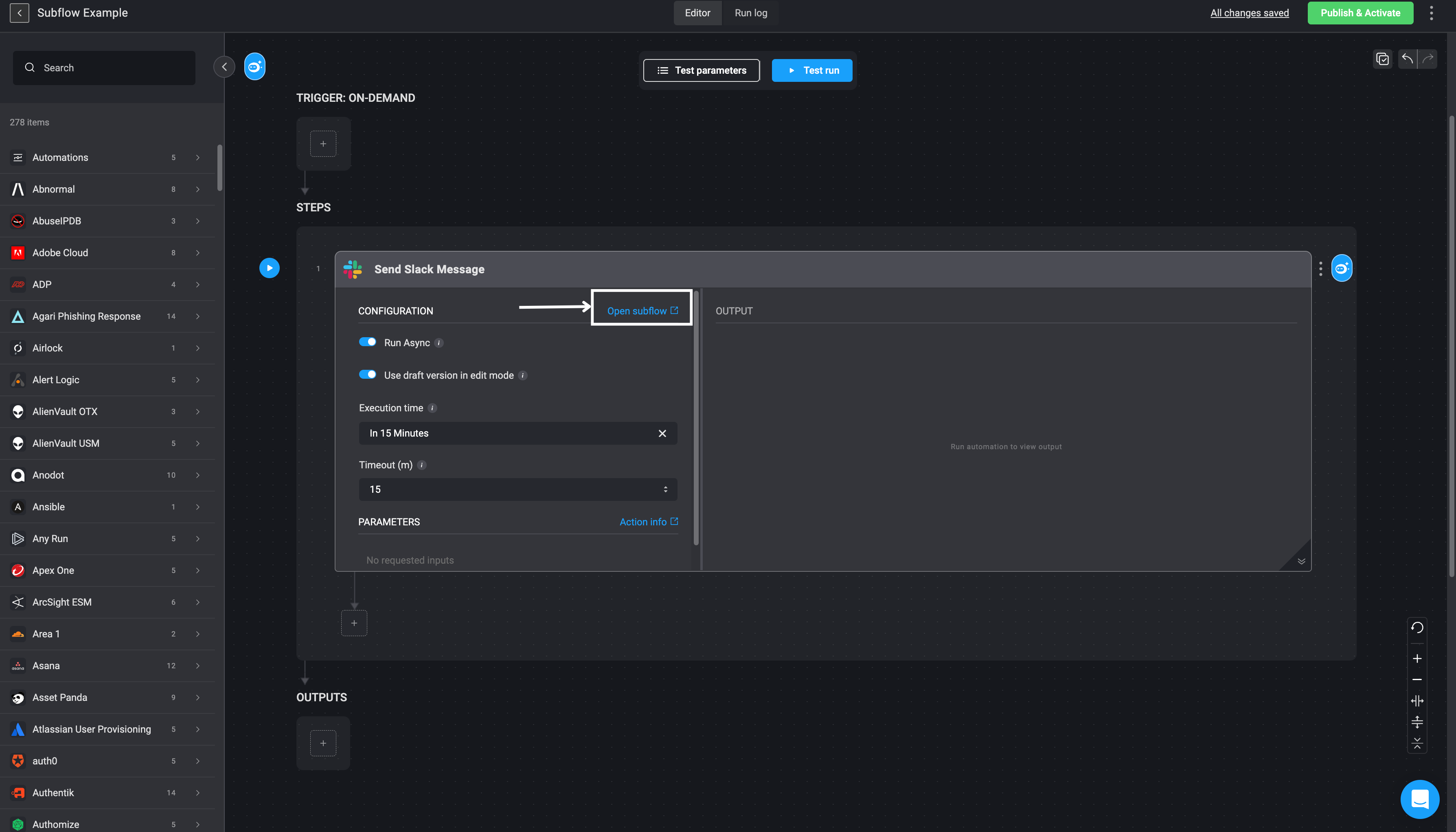Open the Execution time dropdown
Screen dimensions: 1456x832
517,433
